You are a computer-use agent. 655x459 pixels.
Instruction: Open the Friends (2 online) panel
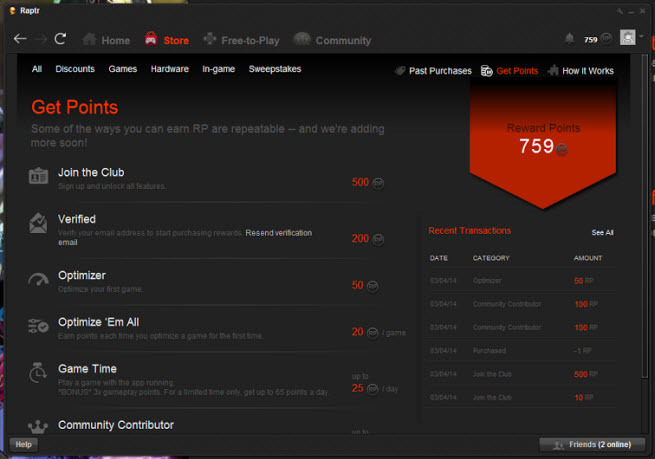[x=592, y=444]
